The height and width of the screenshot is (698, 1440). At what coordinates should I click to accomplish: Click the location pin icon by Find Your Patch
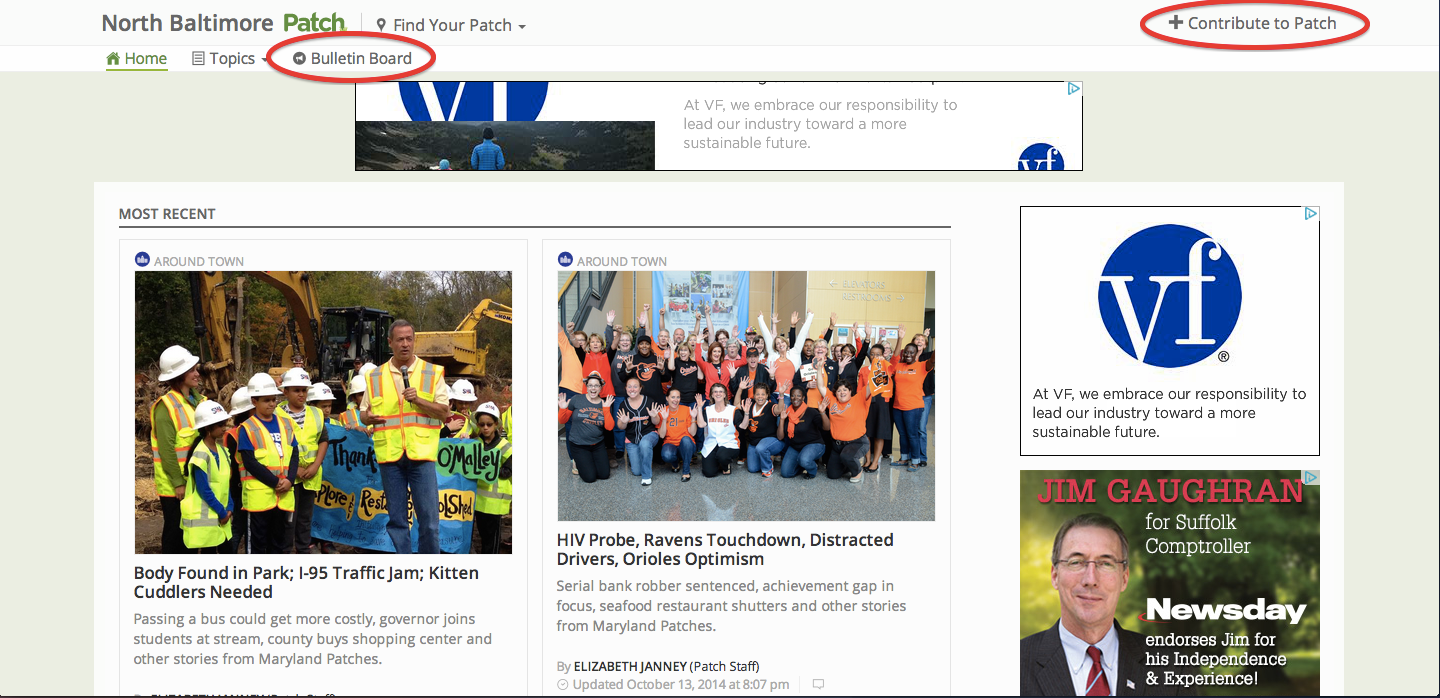[381, 25]
